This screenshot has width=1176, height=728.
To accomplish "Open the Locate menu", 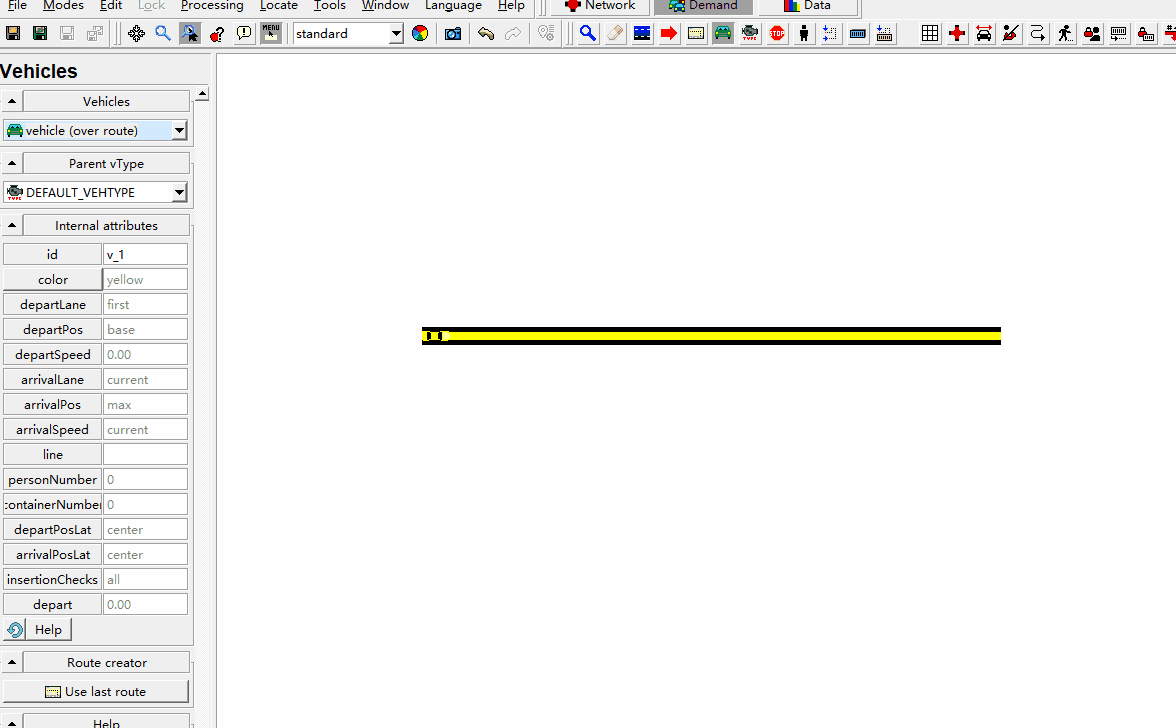I will coord(278,5).
